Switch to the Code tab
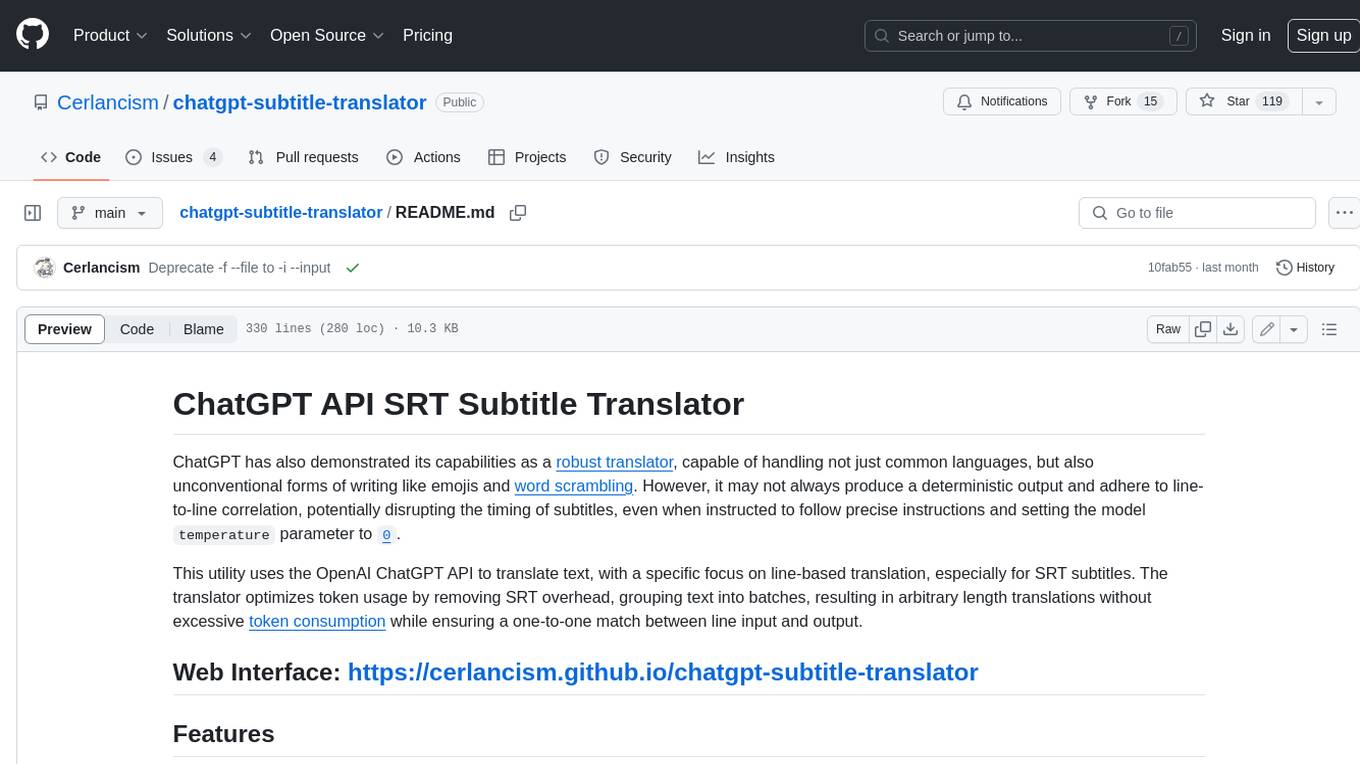This screenshot has height=764, width=1360. (71, 157)
